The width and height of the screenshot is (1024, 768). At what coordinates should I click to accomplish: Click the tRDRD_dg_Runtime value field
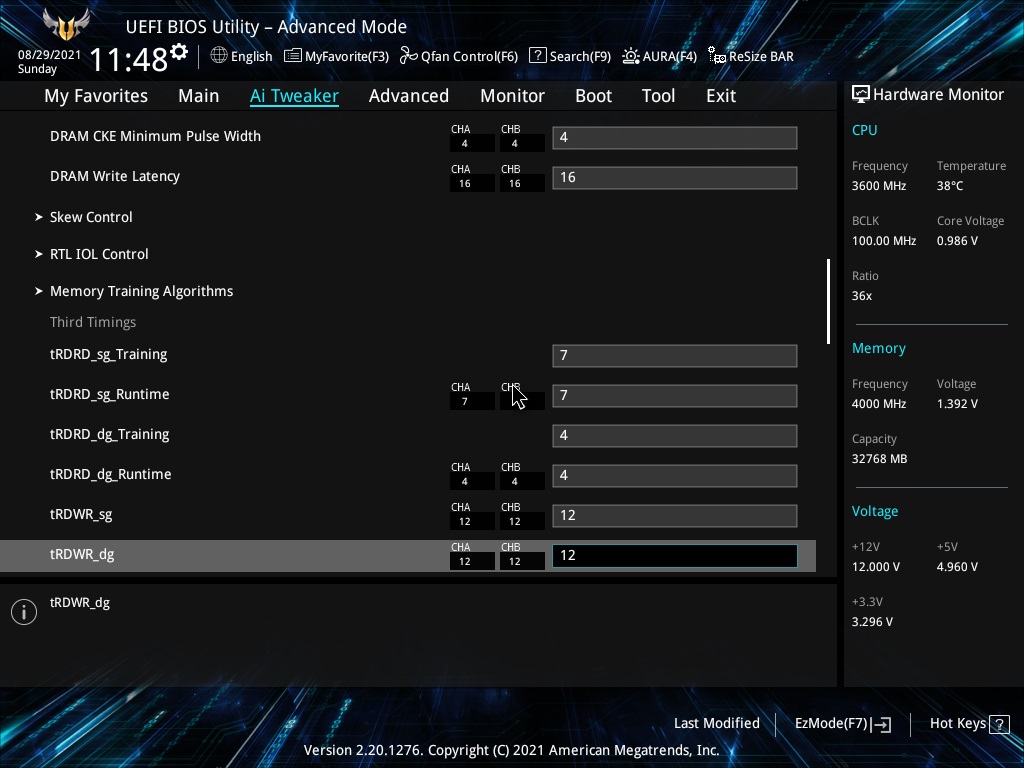tap(675, 476)
